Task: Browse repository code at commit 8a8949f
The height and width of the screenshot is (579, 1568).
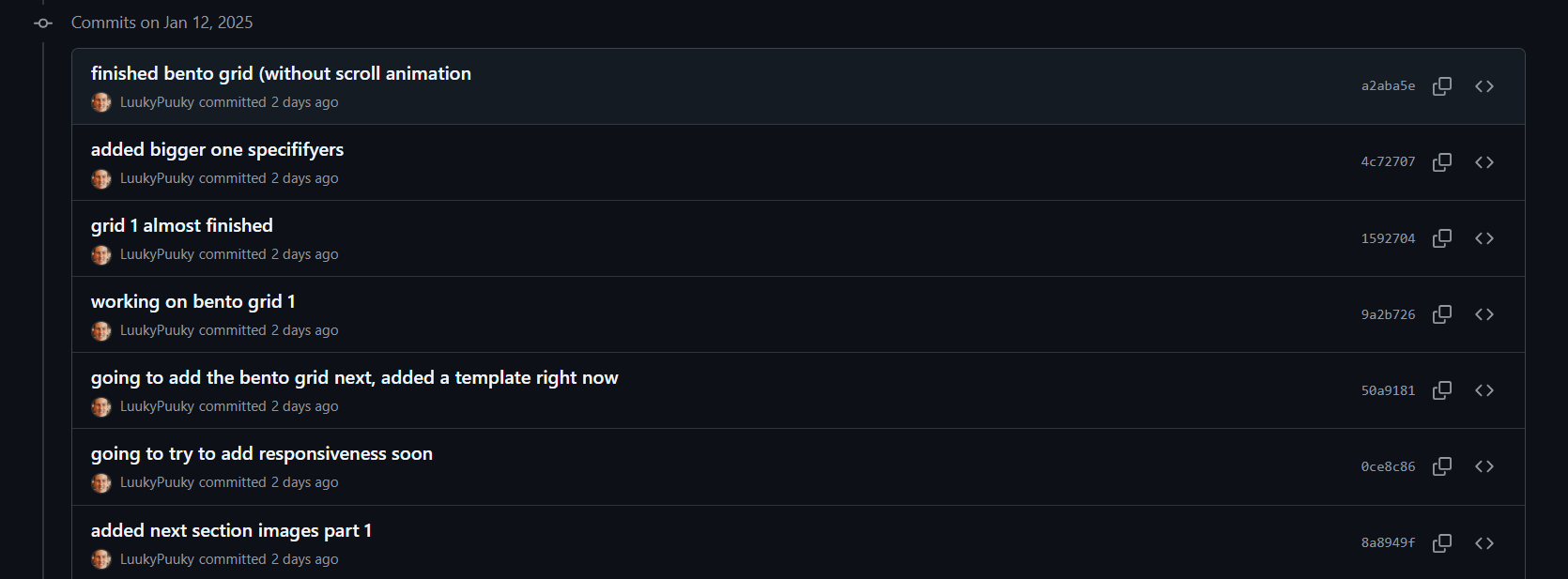Action: click(x=1483, y=542)
